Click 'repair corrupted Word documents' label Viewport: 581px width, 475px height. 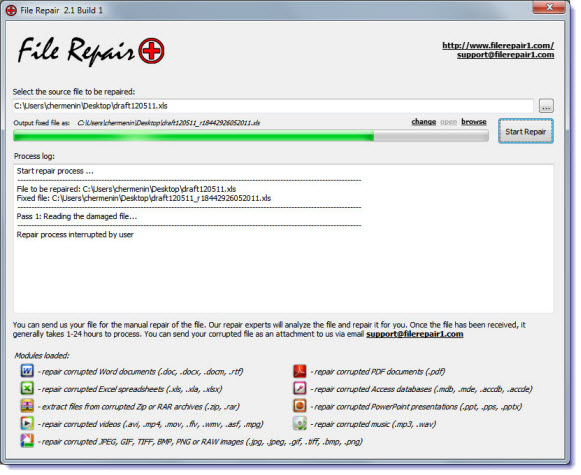[140, 372]
